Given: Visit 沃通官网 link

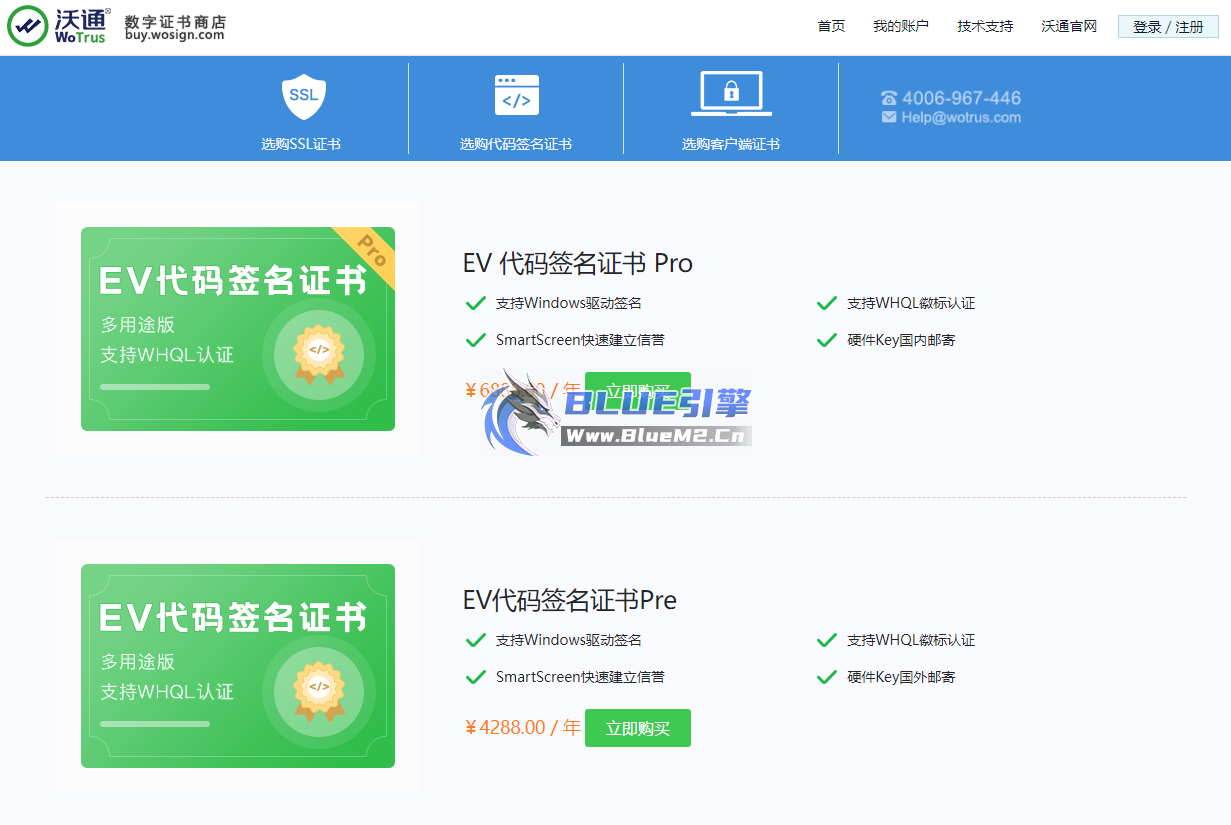Looking at the screenshot, I should pyautogui.click(x=1069, y=26).
